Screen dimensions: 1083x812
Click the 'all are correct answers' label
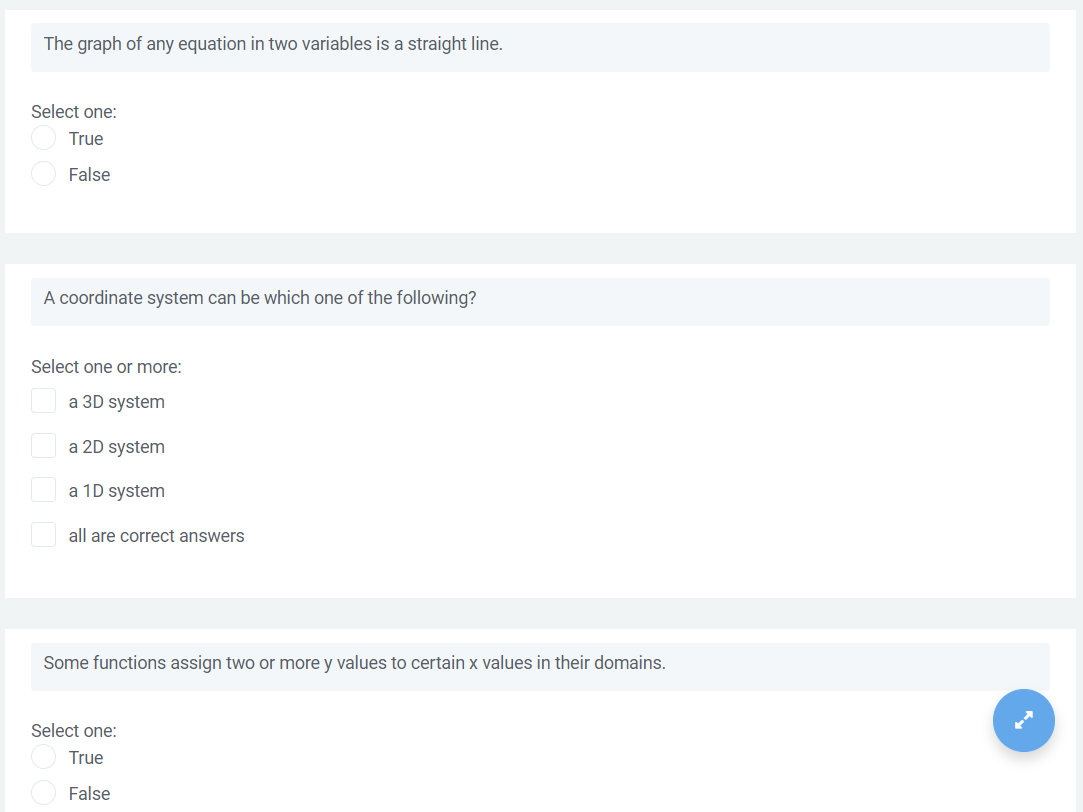pyautogui.click(x=156, y=535)
